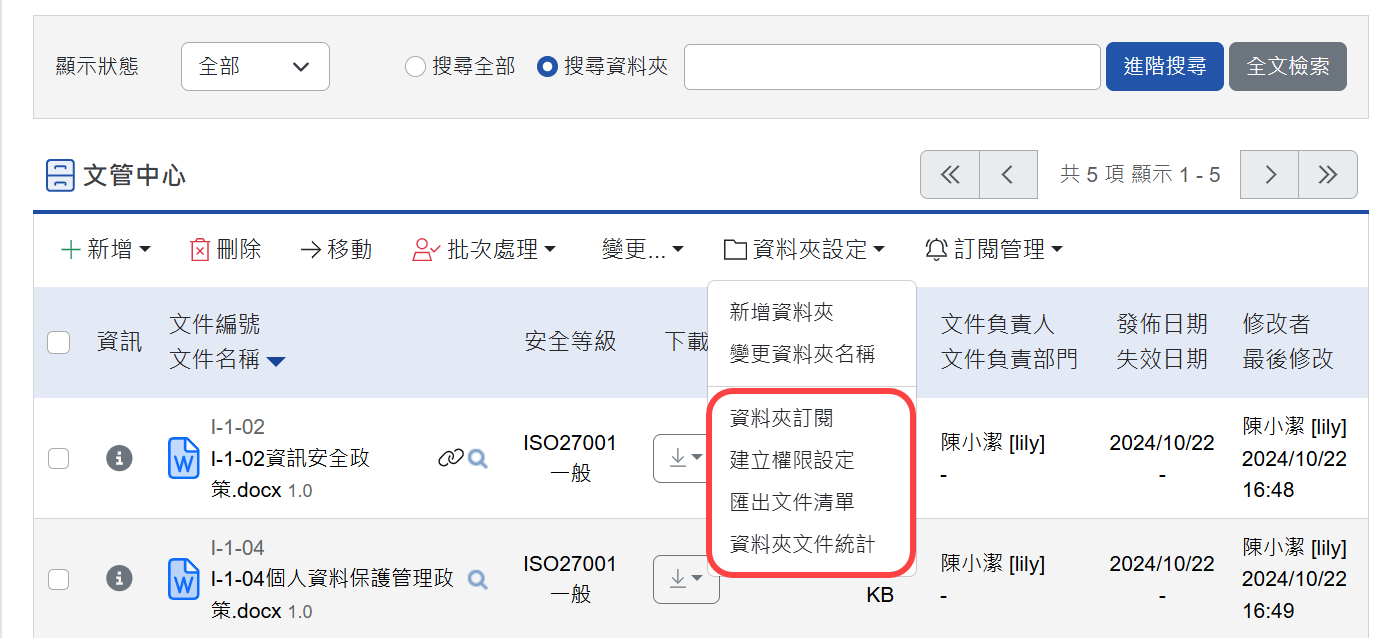1400x638 pixels.
Task: Click info icon for I-1-04 row
Action: 119,578
